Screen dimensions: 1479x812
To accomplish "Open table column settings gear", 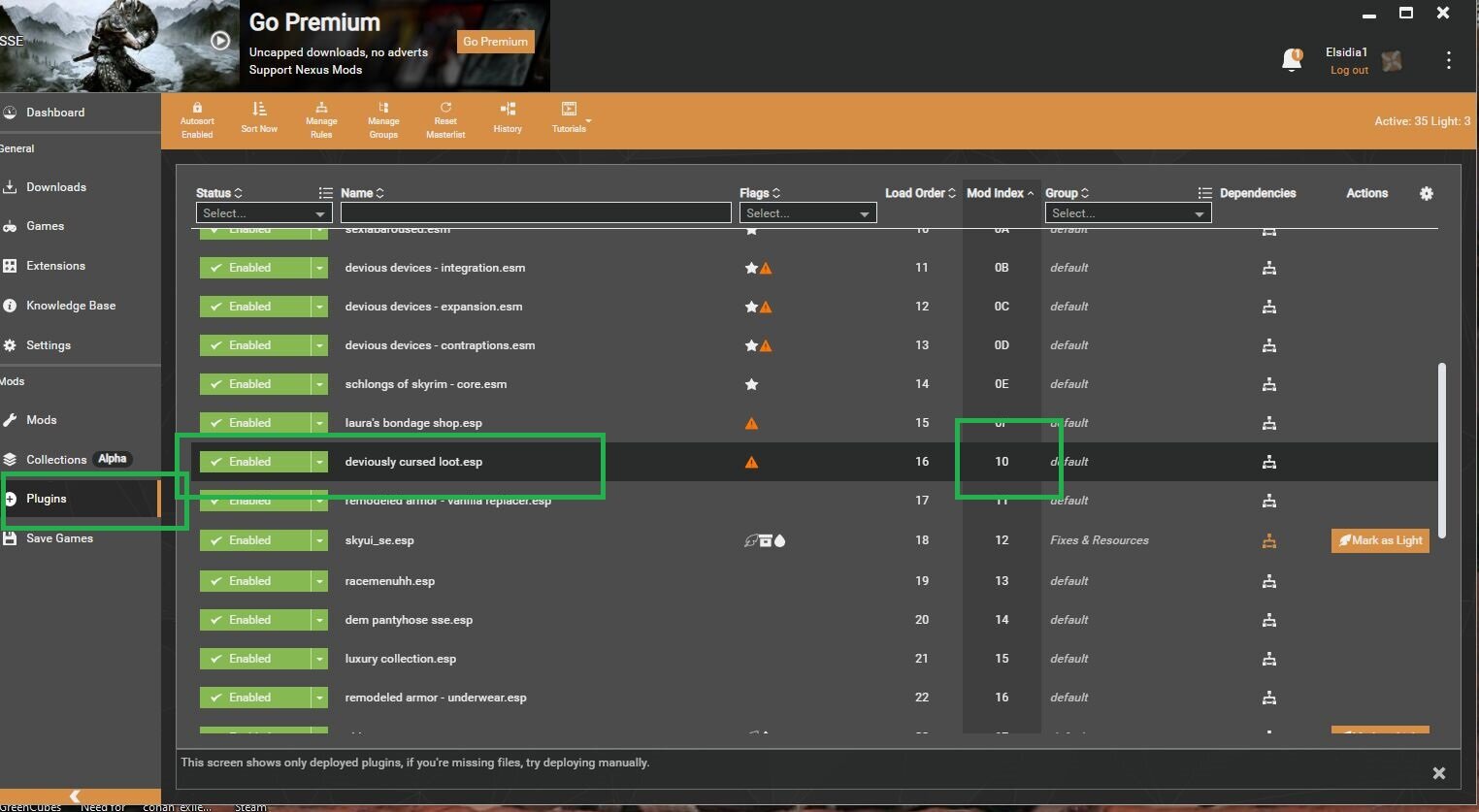I will [x=1427, y=193].
